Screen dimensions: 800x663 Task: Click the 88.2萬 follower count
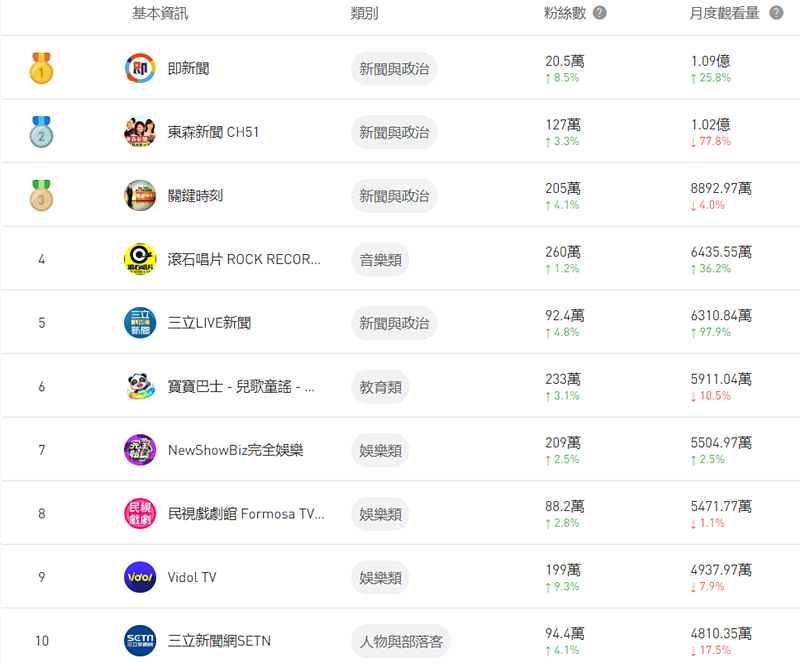pyautogui.click(x=565, y=506)
